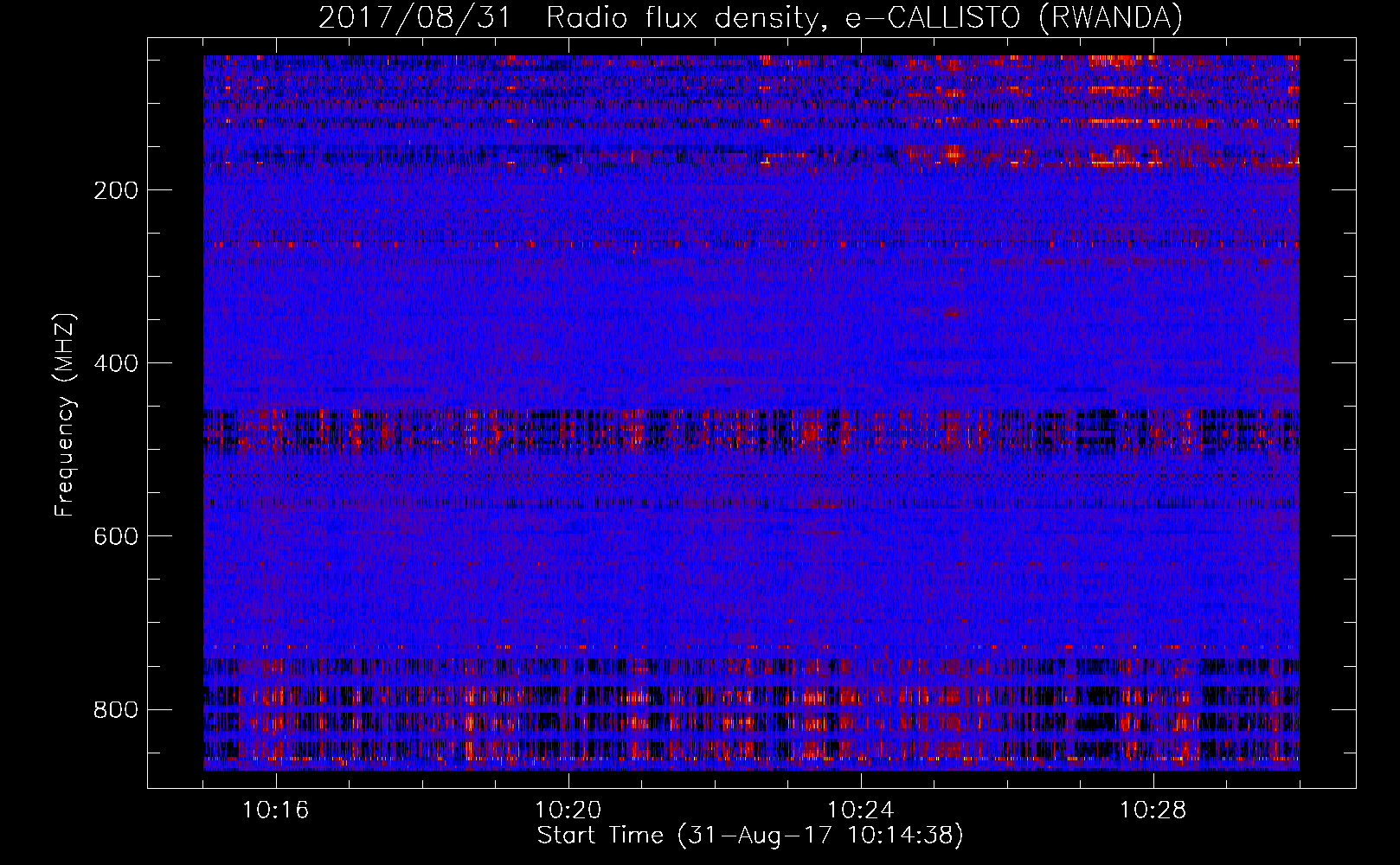Click the 'Frequency (MHZ)' axis label
Viewport: 1400px width, 865px height.
click(65, 415)
